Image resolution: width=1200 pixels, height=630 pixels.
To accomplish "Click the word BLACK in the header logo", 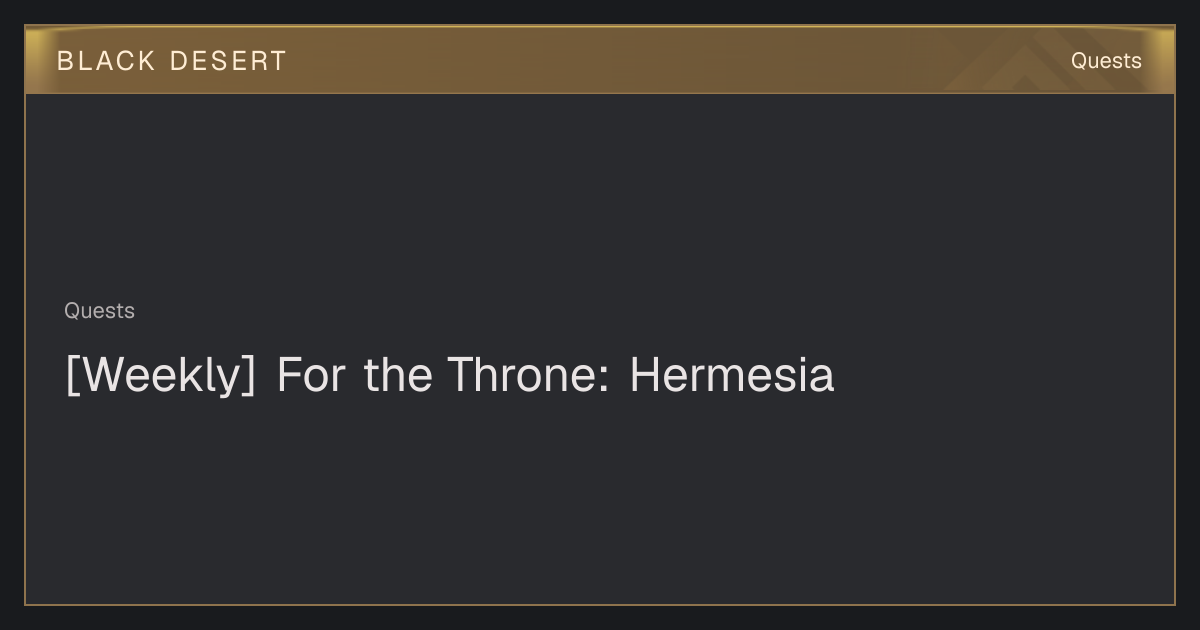I will click(106, 61).
